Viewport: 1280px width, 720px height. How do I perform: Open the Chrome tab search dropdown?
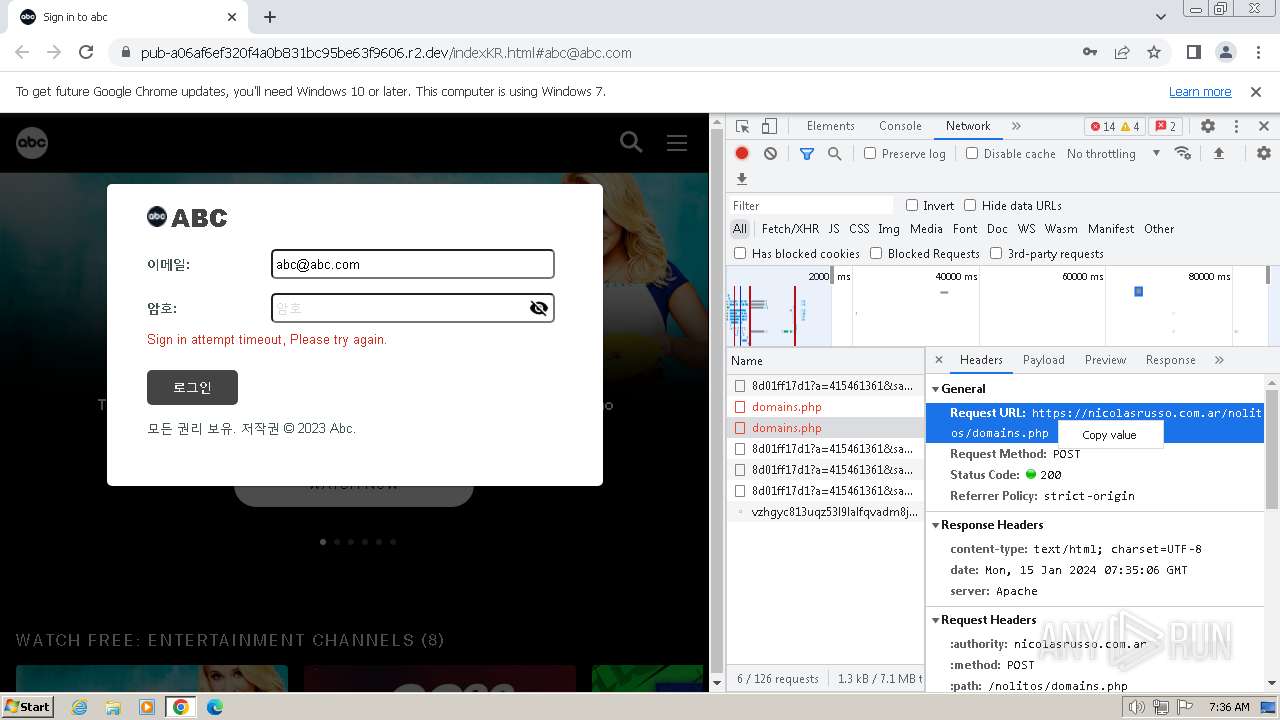click(1161, 17)
